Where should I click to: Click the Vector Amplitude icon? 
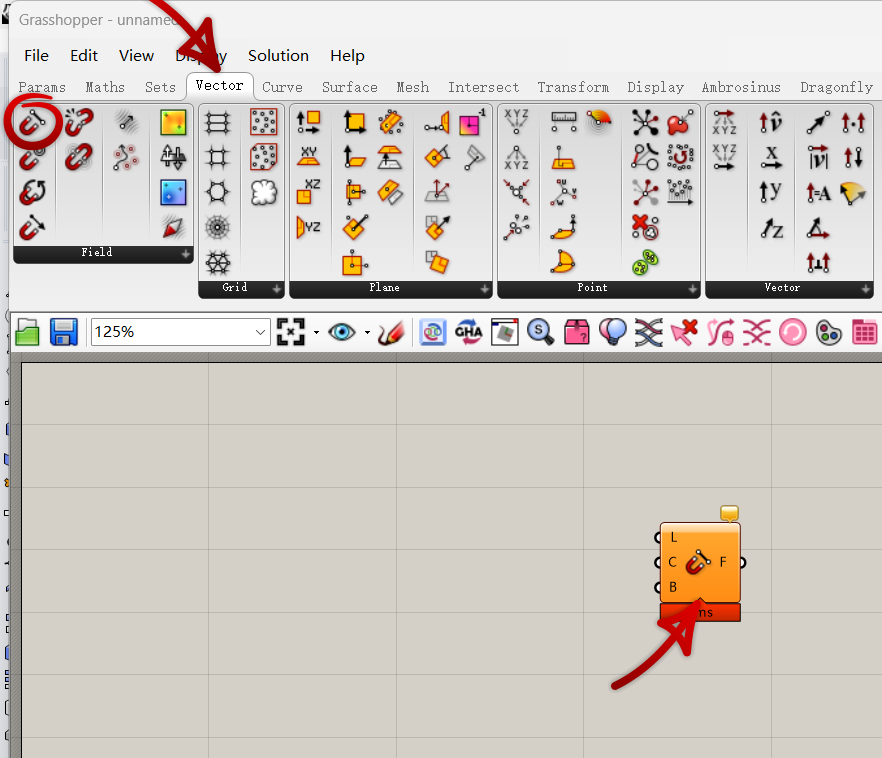[818, 193]
